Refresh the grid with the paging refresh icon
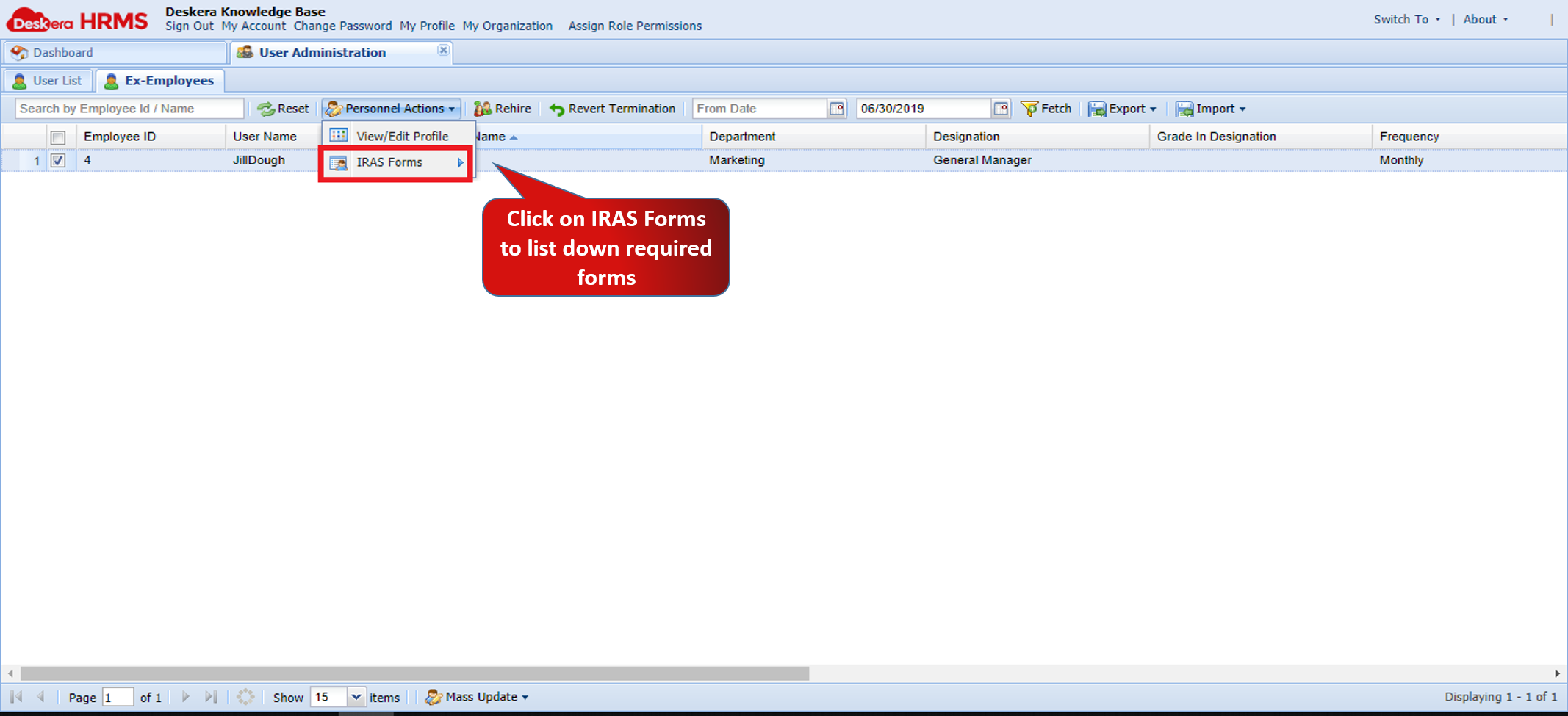Viewport: 1568px width, 716px height. coord(245,696)
